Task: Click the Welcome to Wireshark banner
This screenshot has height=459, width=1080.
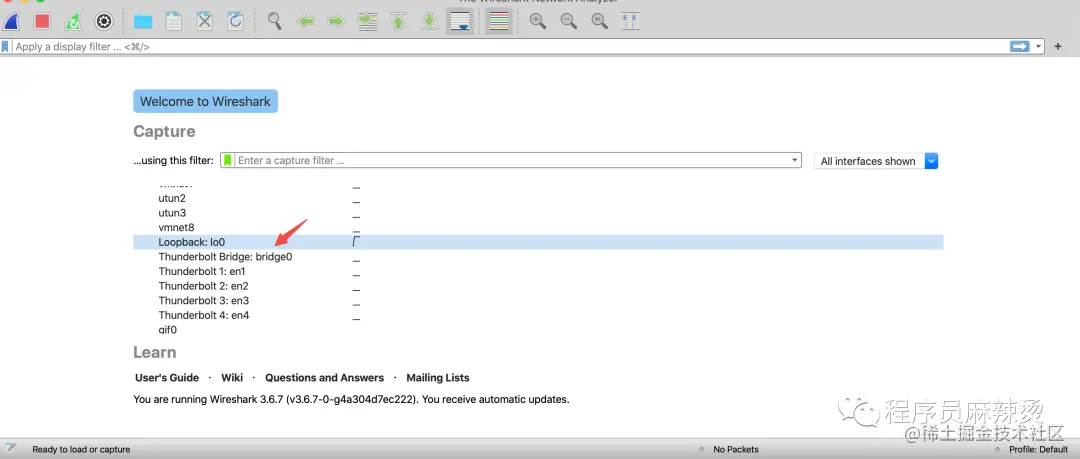Action: (205, 101)
